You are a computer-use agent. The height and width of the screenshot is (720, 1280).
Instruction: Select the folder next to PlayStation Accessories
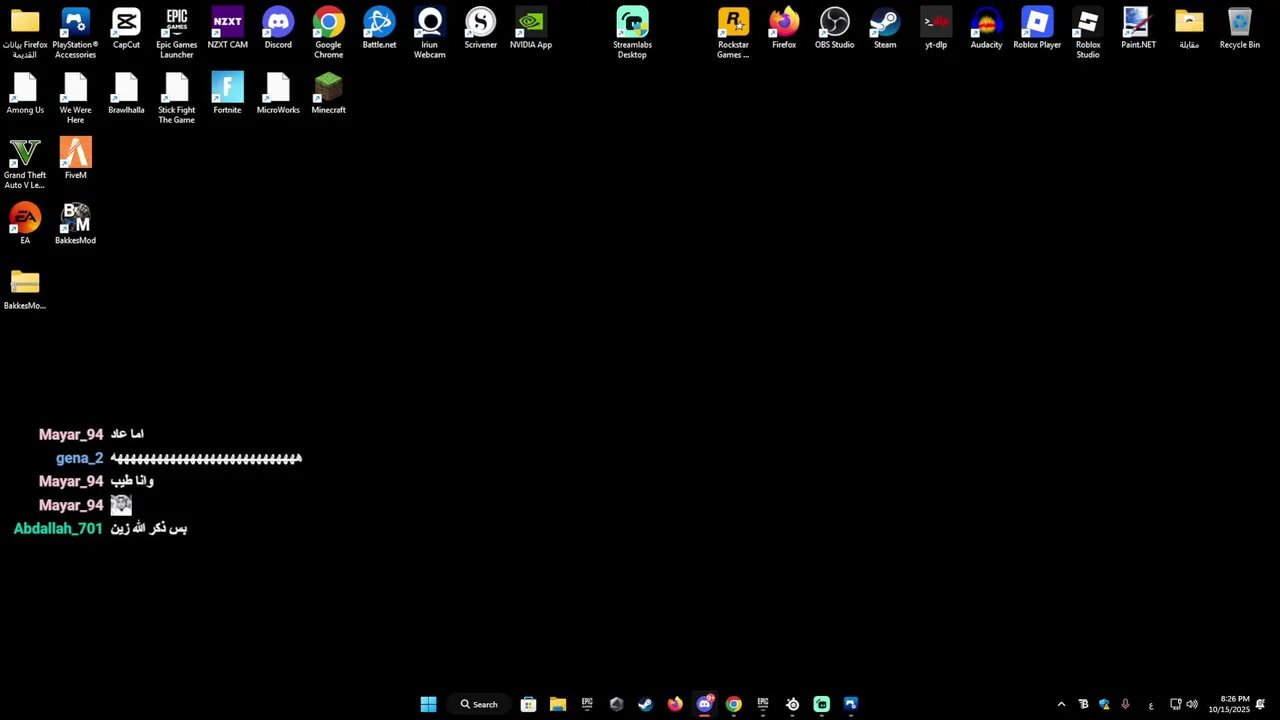tap(25, 33)
